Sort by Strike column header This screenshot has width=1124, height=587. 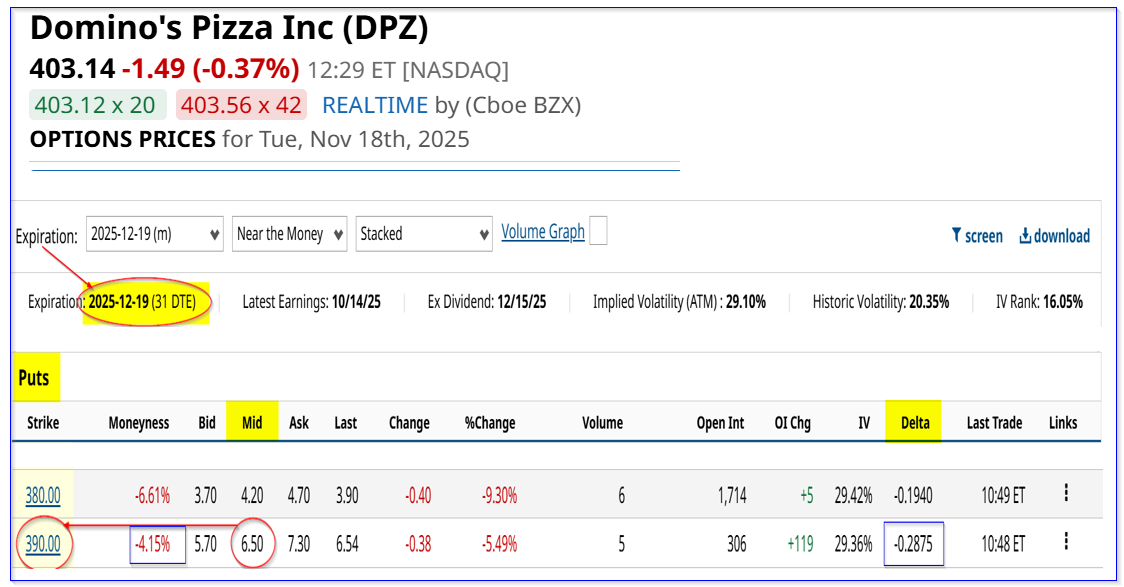pos(42,423)
